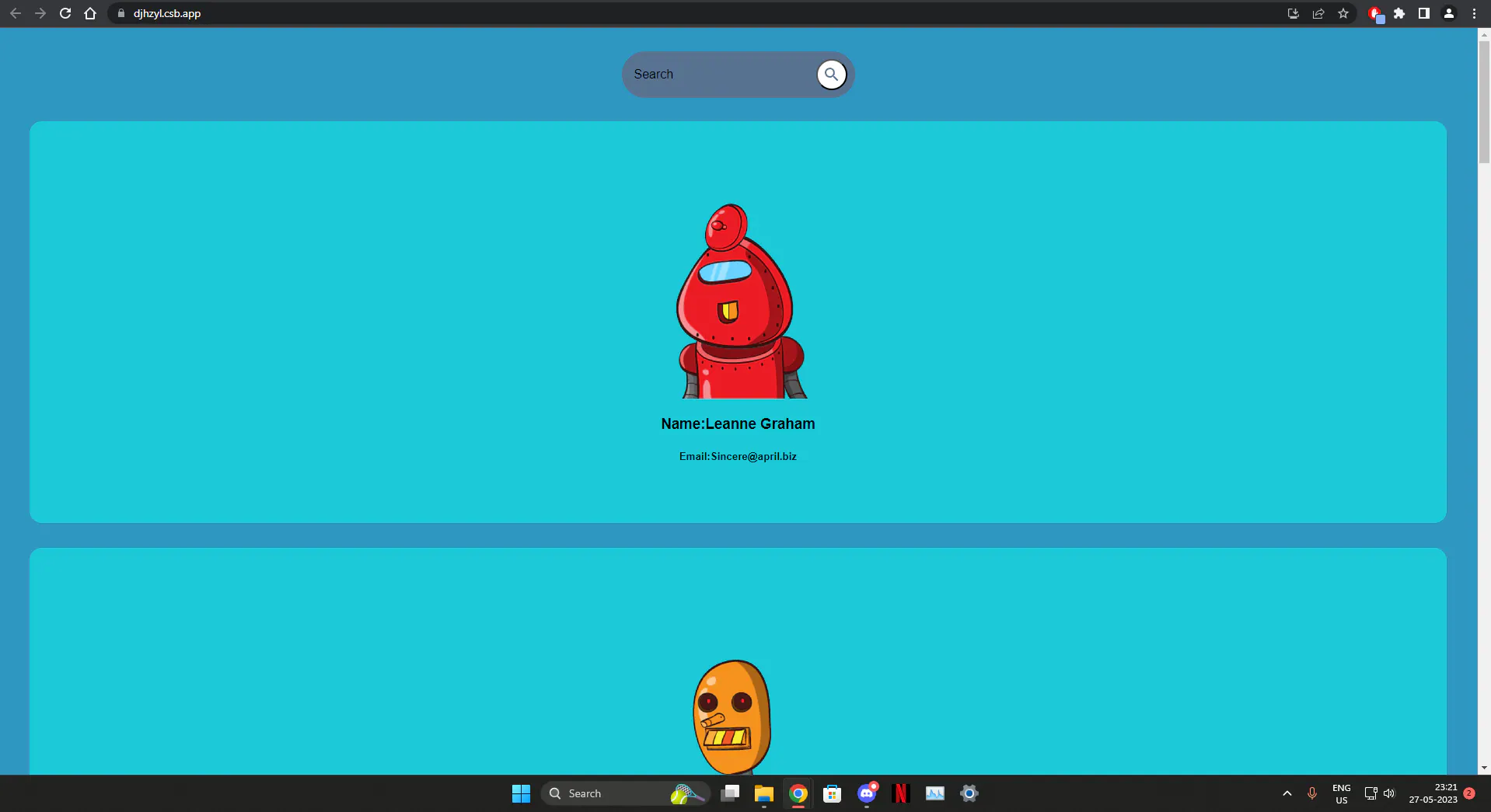View site security lock info
Image resolution: width=1491 pixels, height=812 pixels.
pyautogui.click(x=120, y=13)
